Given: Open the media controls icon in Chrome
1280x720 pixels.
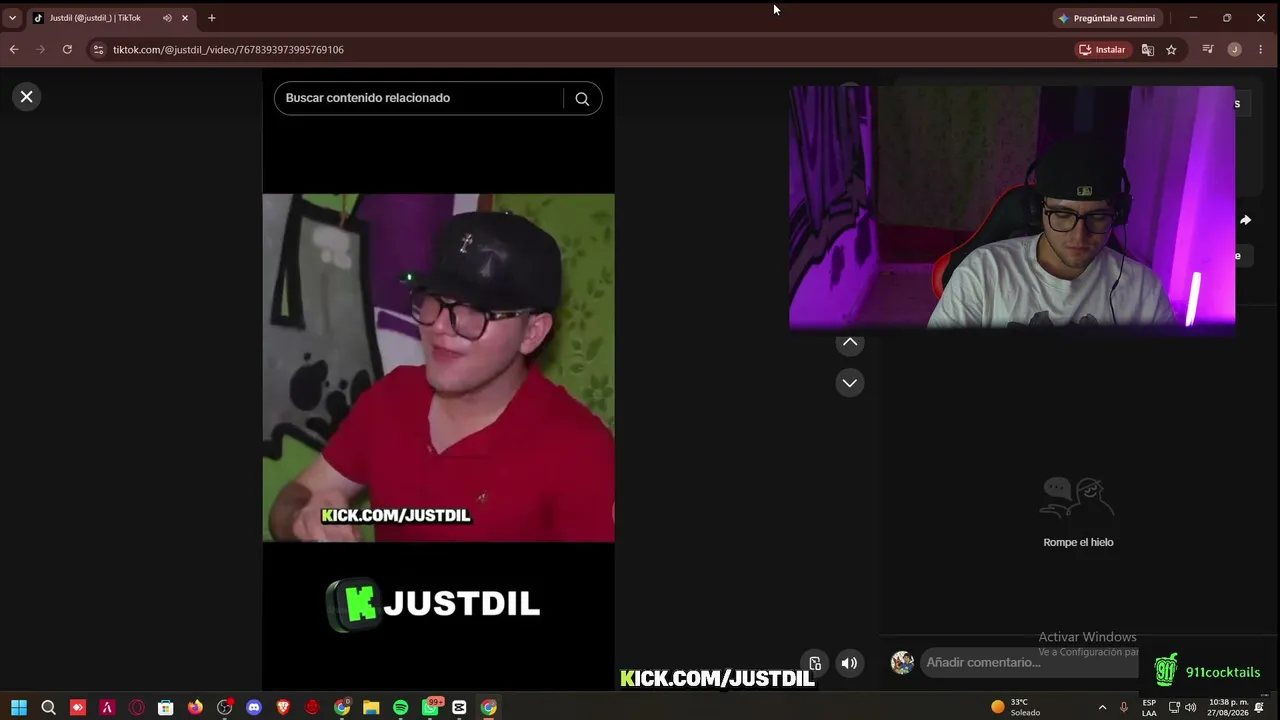Looking at the screenshot, I should (1208, 49).
